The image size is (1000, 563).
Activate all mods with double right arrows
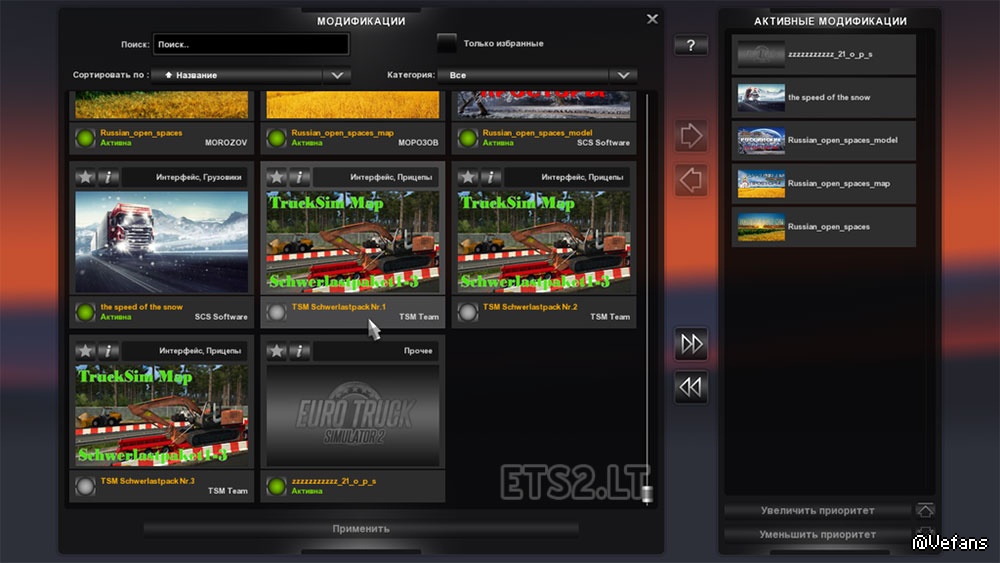coord(691,344)
